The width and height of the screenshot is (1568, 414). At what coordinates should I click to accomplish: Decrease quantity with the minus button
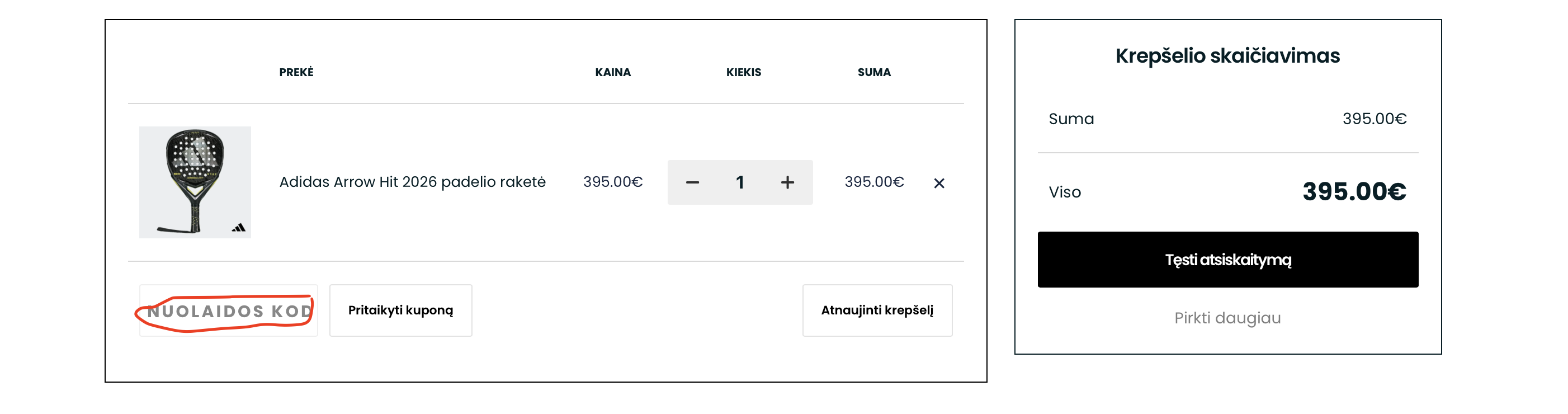[x=692, y=182]
